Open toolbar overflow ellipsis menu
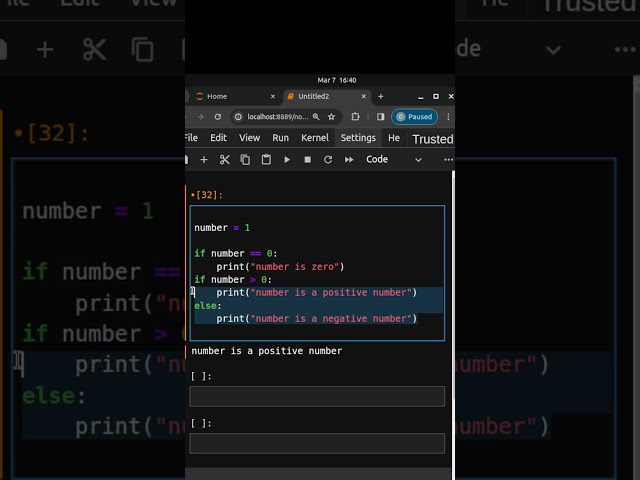 point(448,160)
